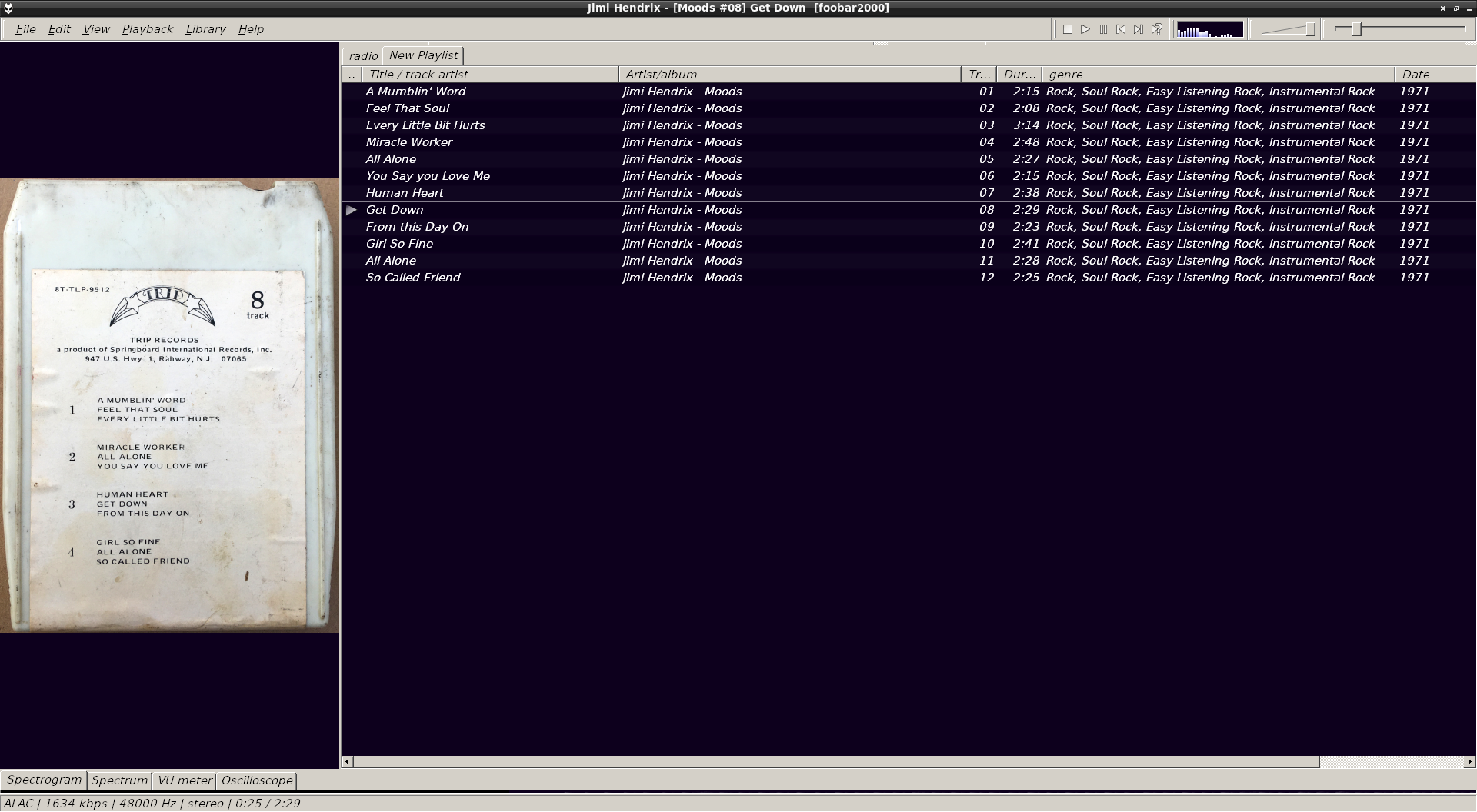This screenshot has width=1477, height=812.
Task: Click the Tr... track number column header
Action: [x=979, y=75]
